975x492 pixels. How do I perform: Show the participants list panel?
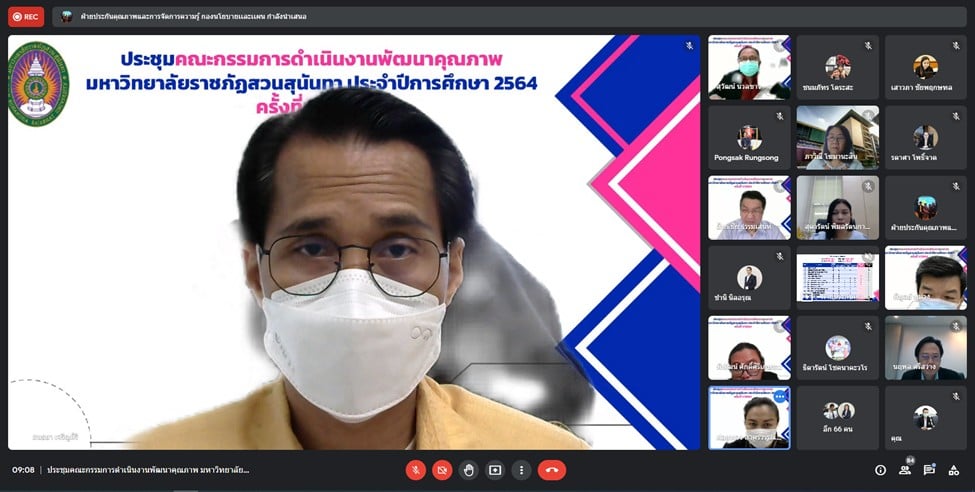tap(905, 470)
